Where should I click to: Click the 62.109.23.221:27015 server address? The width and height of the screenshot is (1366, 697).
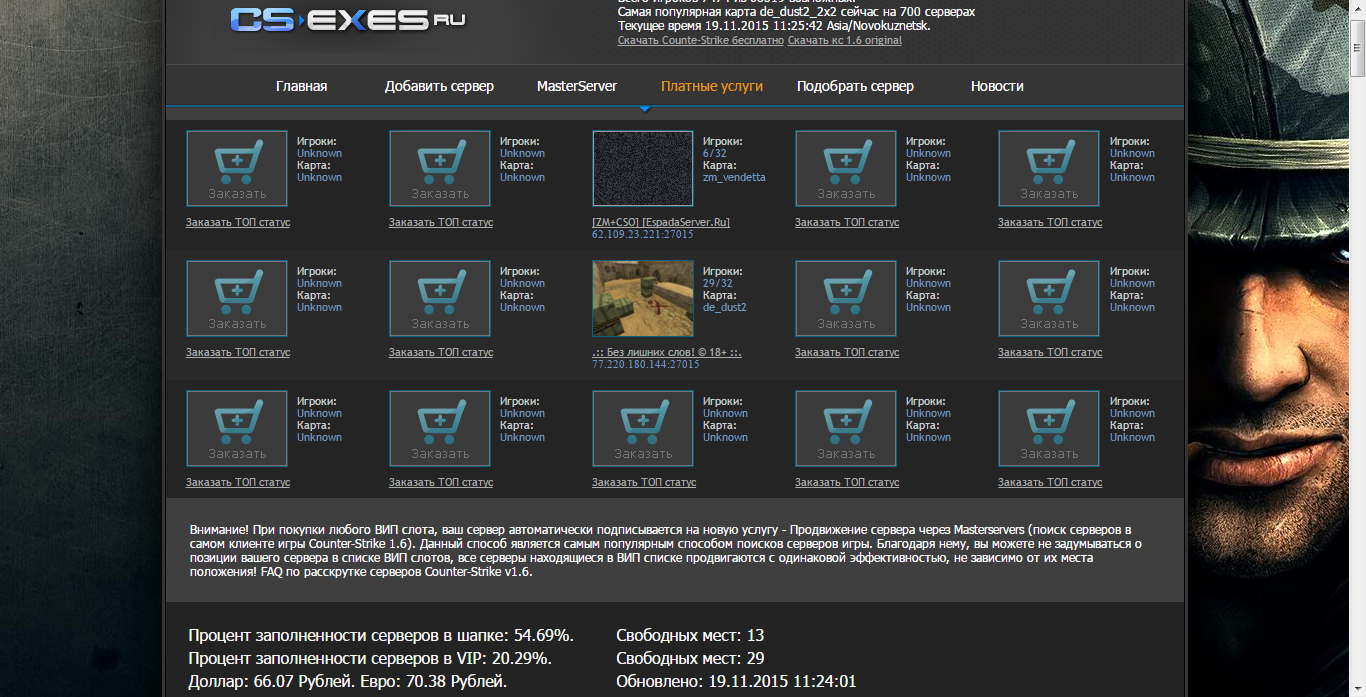pos(643,234)
